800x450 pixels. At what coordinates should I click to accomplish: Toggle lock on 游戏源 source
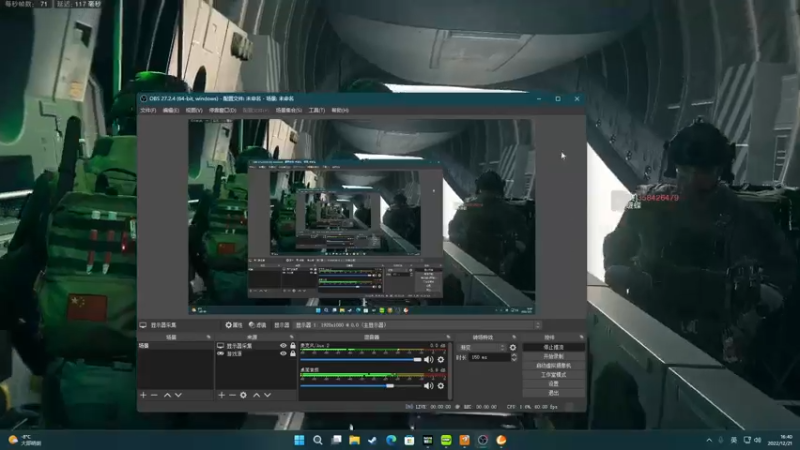pyautogui.click(x=293, y=354)
